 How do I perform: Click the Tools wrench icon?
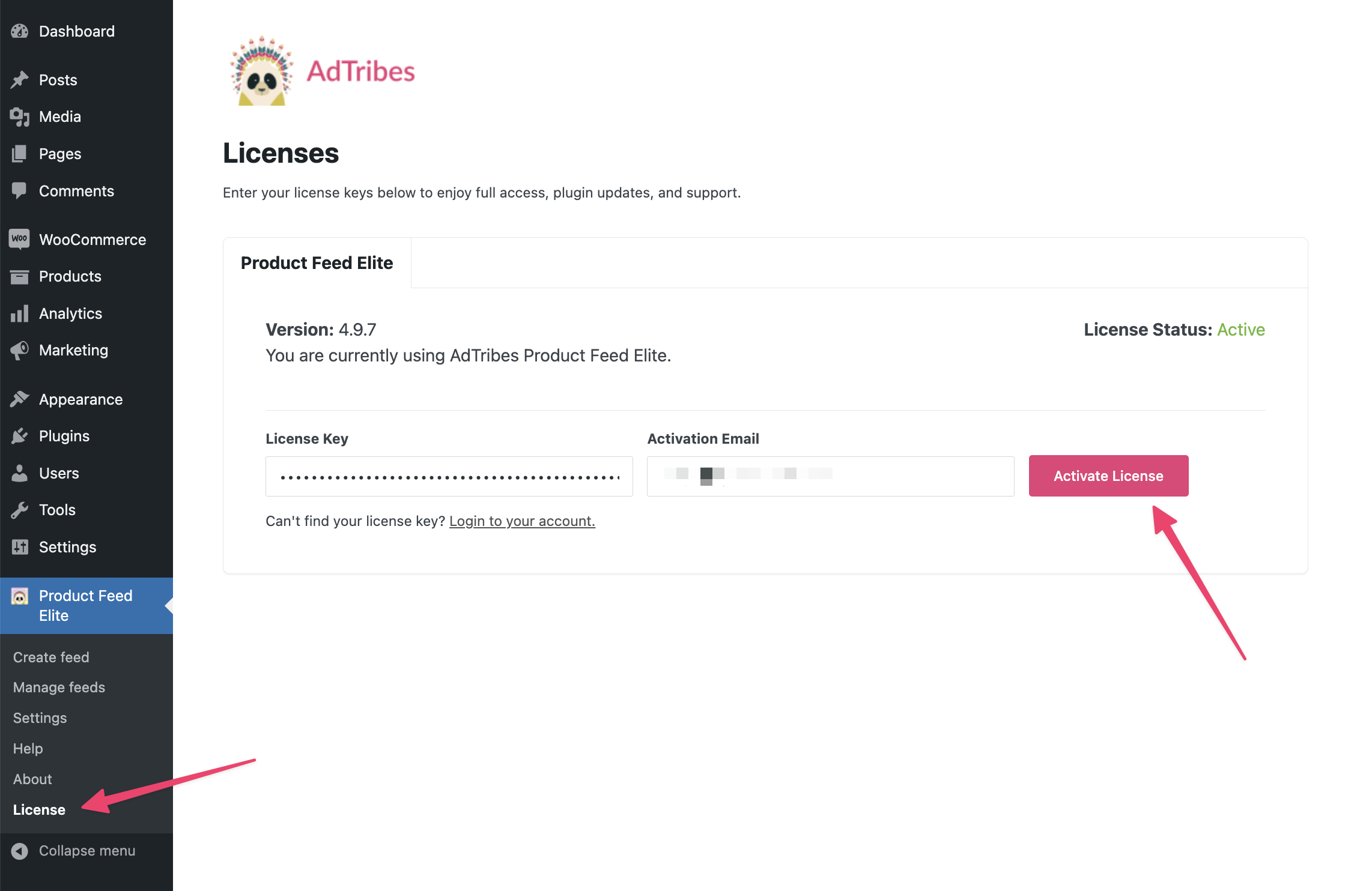(20, 510)
